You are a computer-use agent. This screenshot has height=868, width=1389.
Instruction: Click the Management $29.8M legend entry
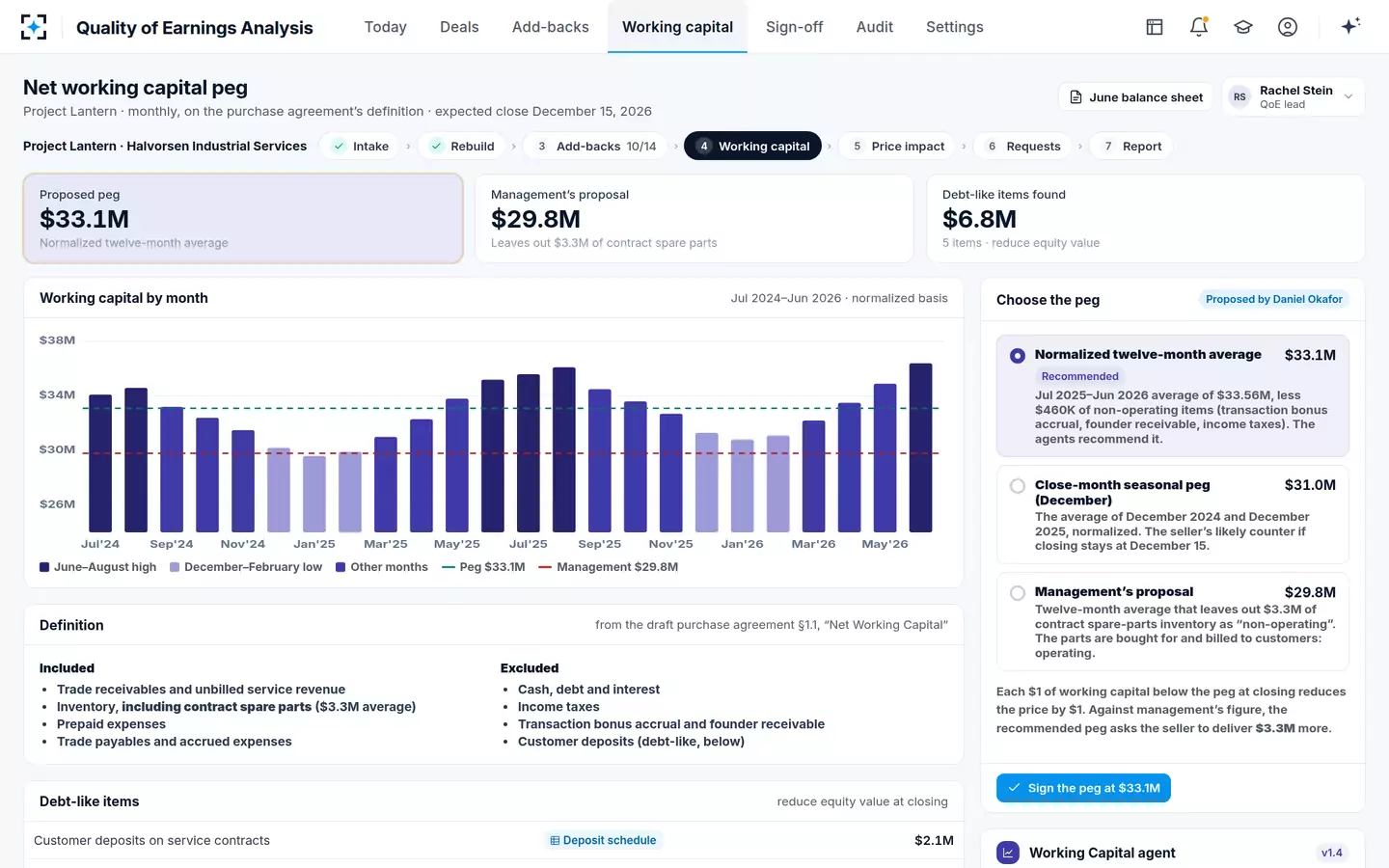pyautogui.click(x=609, y=567)
